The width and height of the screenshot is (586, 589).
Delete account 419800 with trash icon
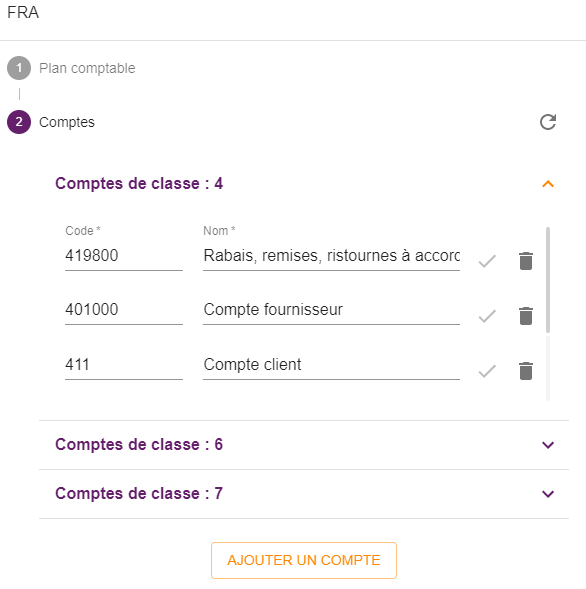(x=526, y=261)
